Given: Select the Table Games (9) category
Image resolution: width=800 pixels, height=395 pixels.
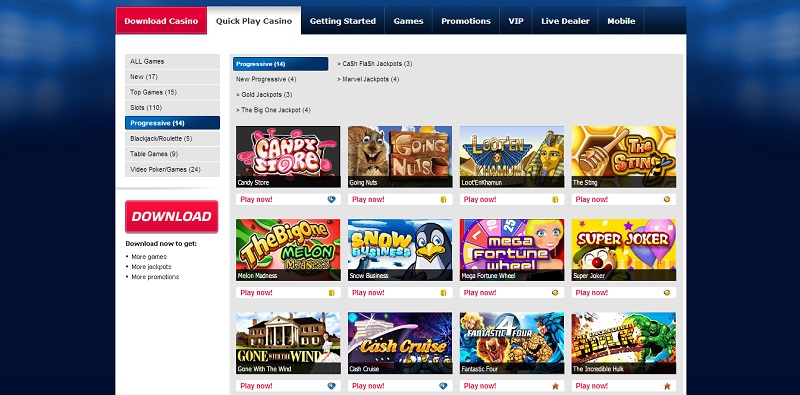Looking at the screenshot, I should click(172, 154).
